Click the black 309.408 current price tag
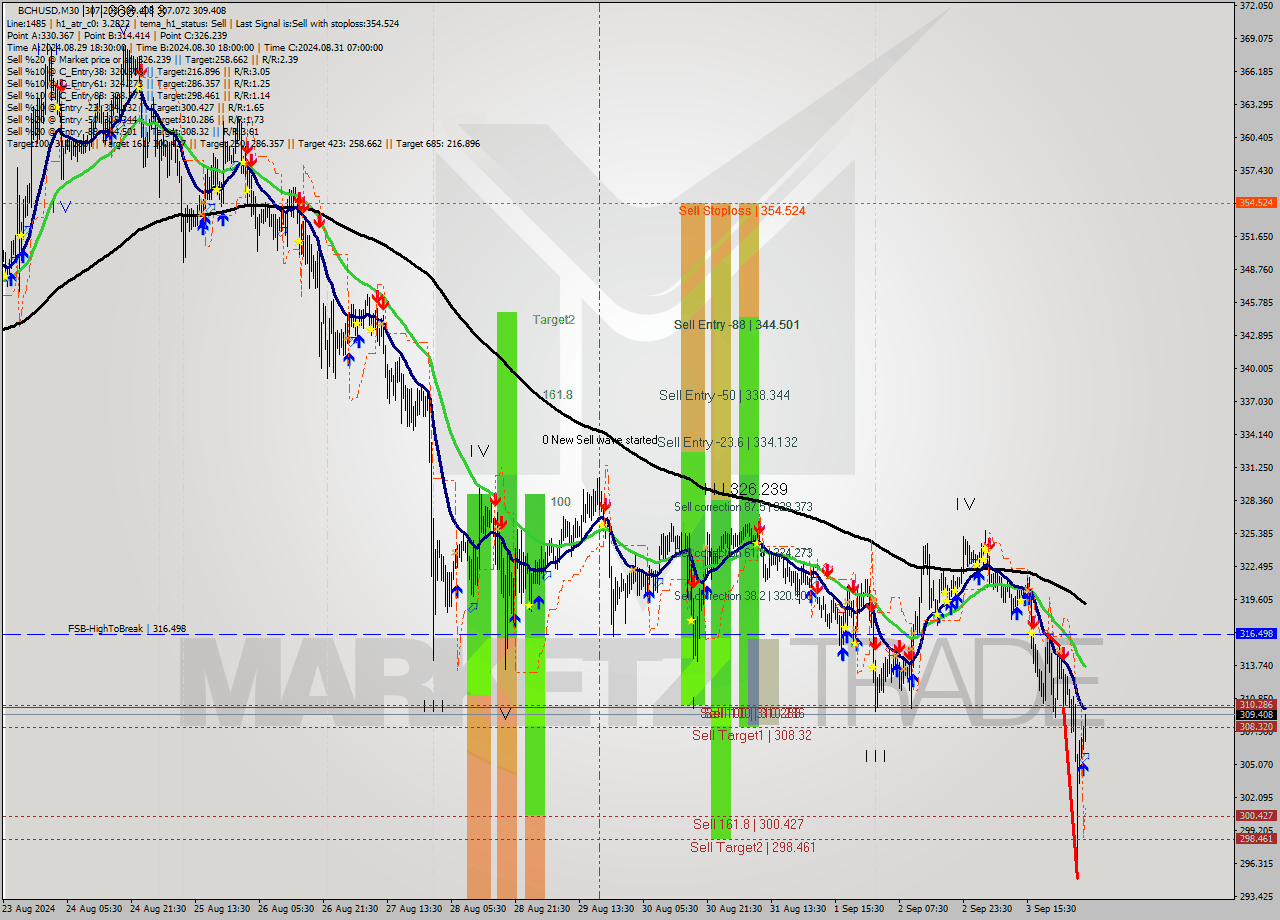This screenshot has width=1280, height=920. coord(1255,714)
